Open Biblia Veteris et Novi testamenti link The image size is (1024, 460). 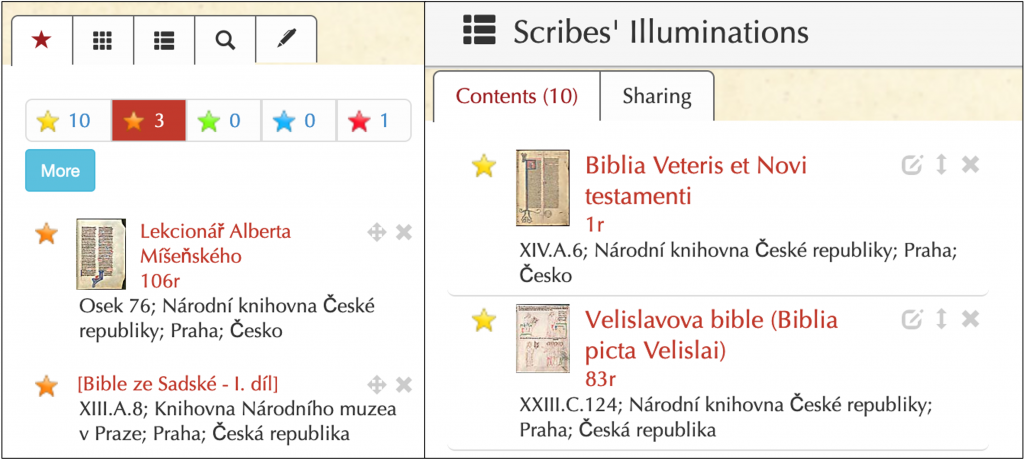point(695,179)
